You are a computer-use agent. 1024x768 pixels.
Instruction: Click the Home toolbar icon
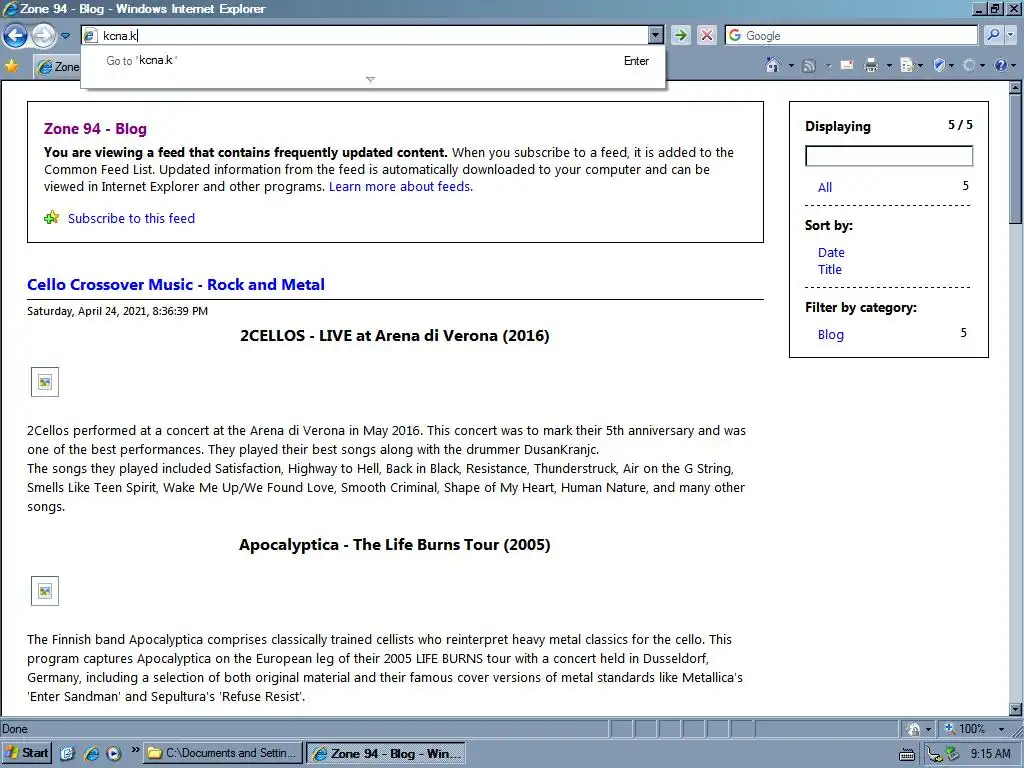[x=773, y=65]
